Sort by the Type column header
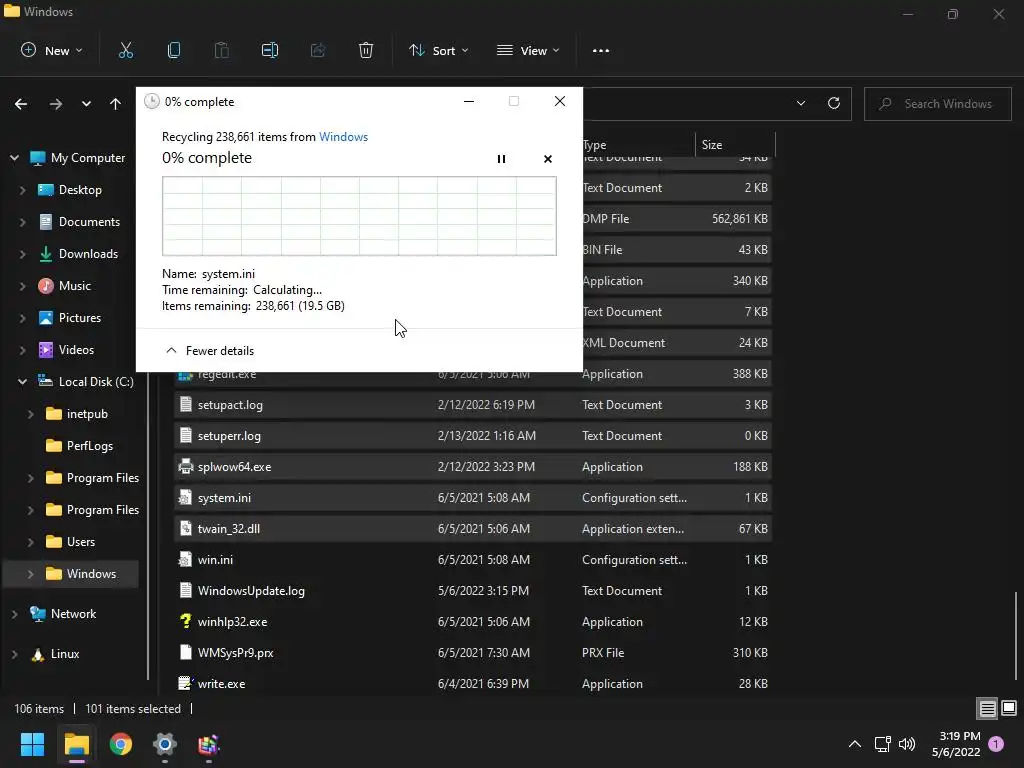This screenshot has height=768, width=1024. pos(637,144)
